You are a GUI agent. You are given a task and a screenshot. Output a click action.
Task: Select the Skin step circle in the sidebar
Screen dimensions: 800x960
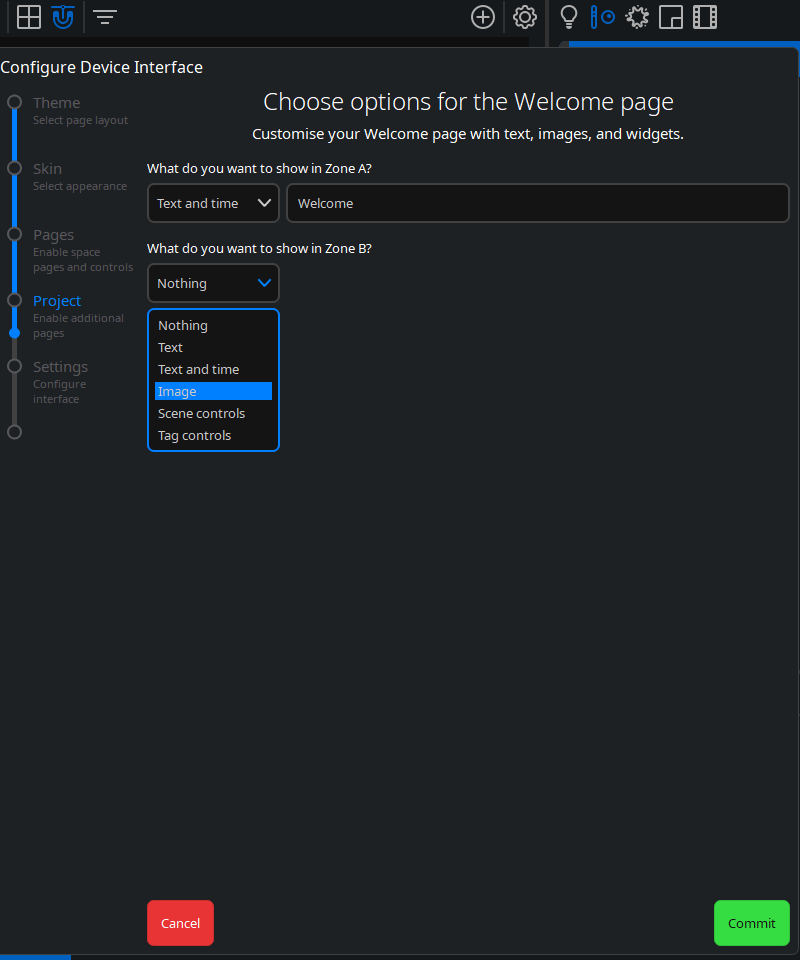click(14, 169)
